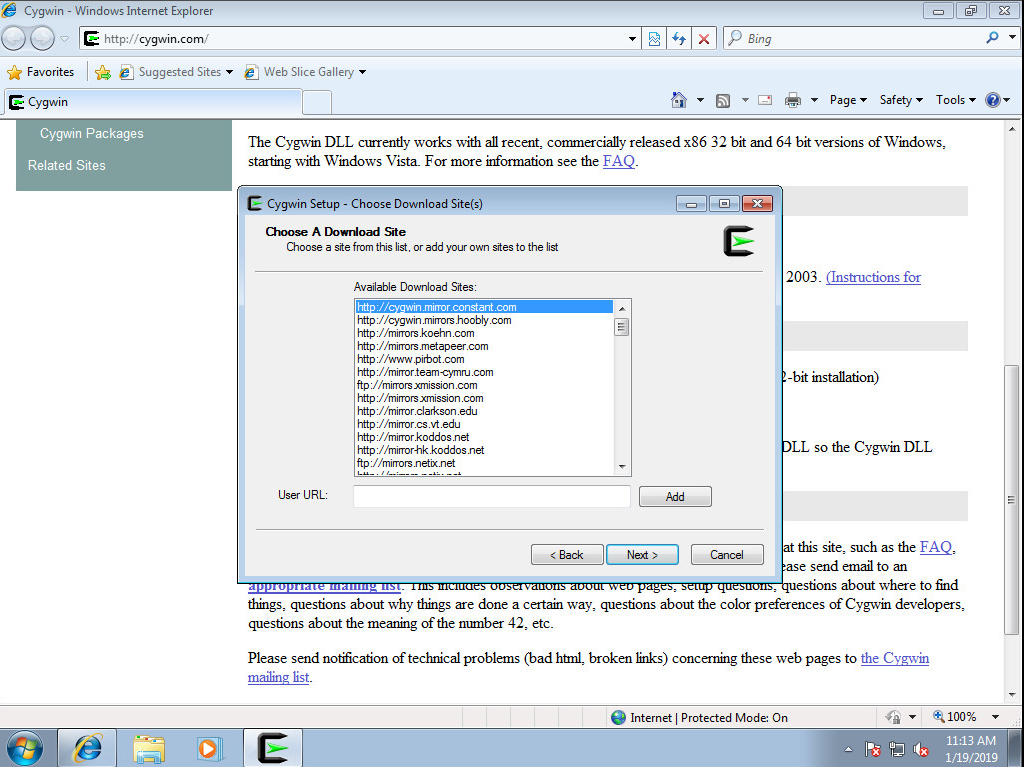This screenshot has height=767, width=1024.
Task: Click the mirror list scroll up arrow
Action: tap(622, 308)
